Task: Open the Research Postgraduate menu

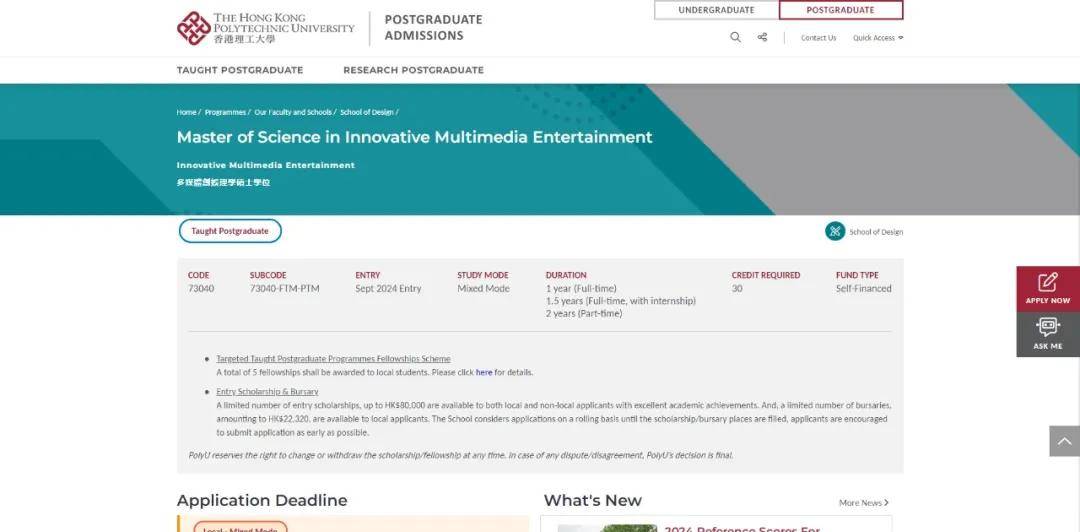Action: pyautogui.click(x=413, y=70)
